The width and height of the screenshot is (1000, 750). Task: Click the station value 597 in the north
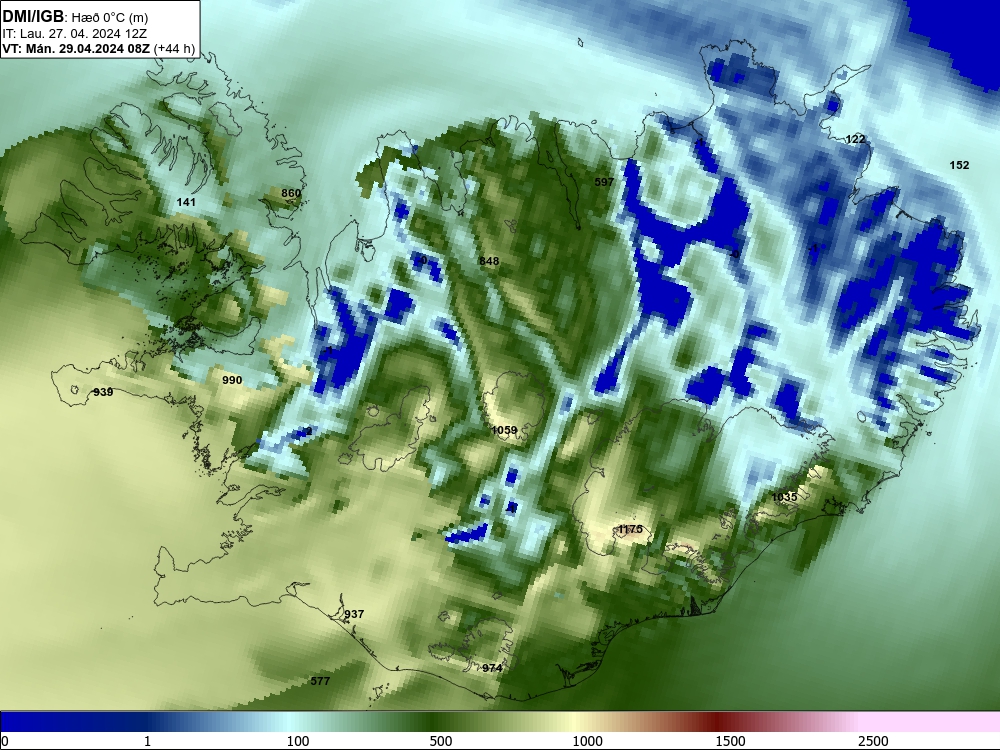604,182
